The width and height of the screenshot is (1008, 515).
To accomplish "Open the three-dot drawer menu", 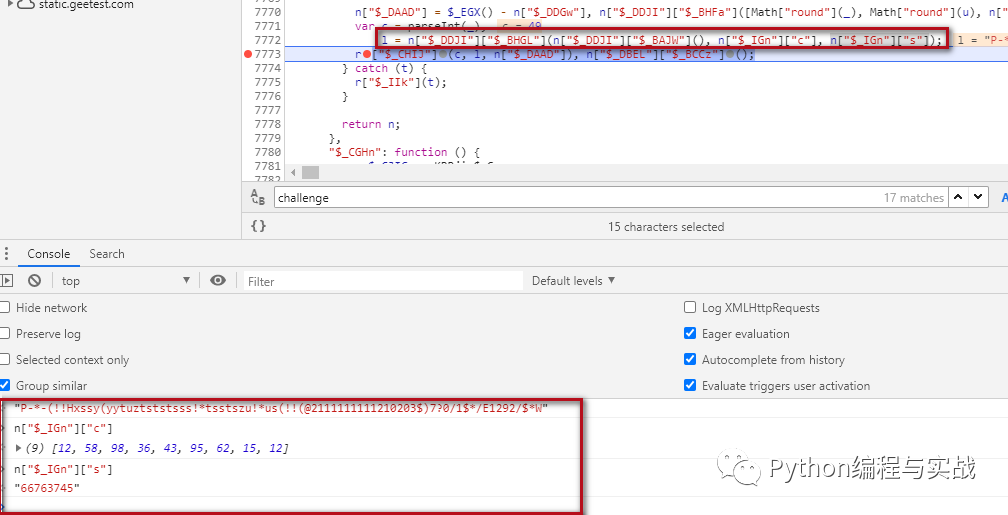I will (6, 254).
